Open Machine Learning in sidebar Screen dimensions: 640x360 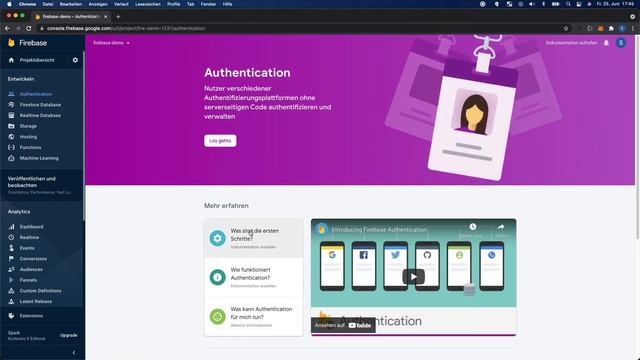pyautogui.click(x=39, y=158)
